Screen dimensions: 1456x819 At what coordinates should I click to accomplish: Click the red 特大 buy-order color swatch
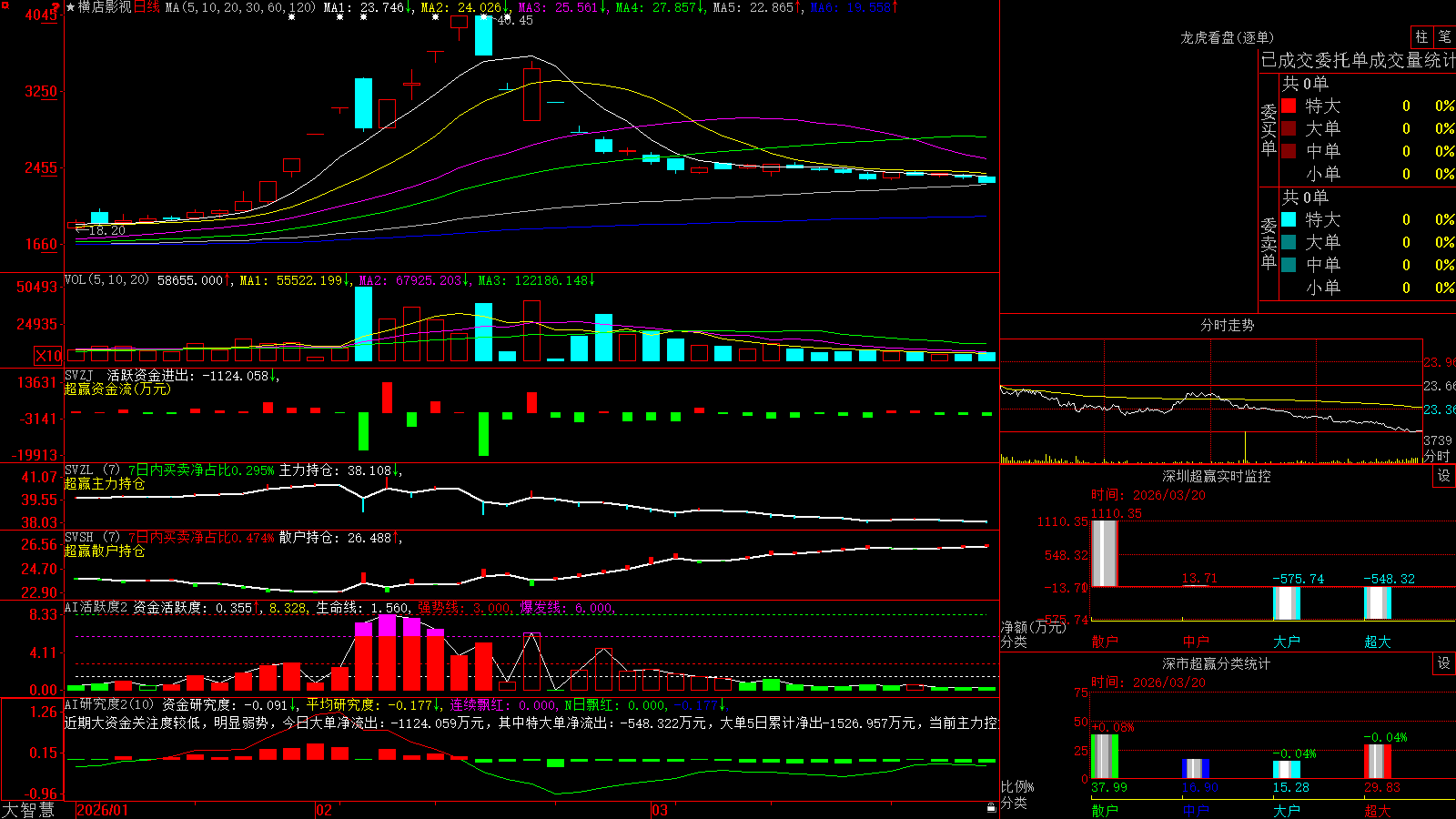[1289, 106]
